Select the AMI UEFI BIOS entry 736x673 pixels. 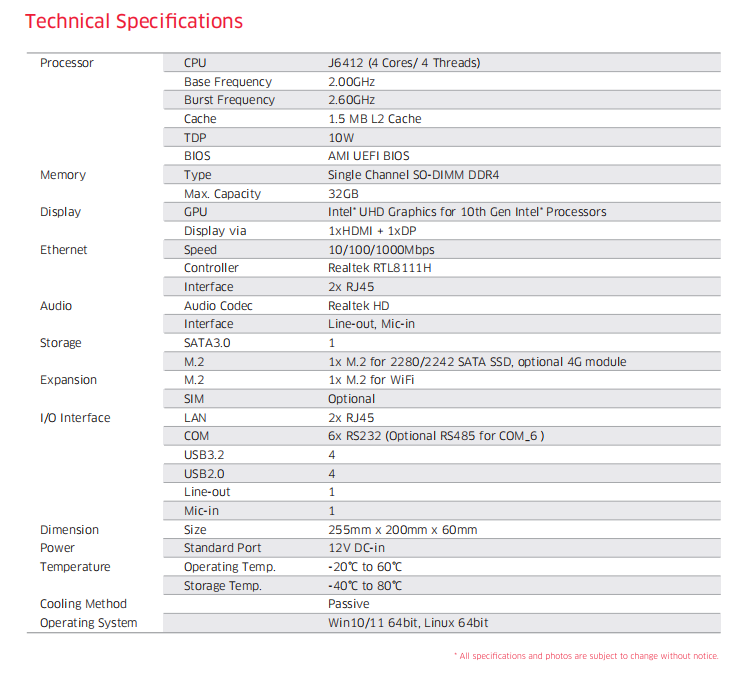click(368, 156)
